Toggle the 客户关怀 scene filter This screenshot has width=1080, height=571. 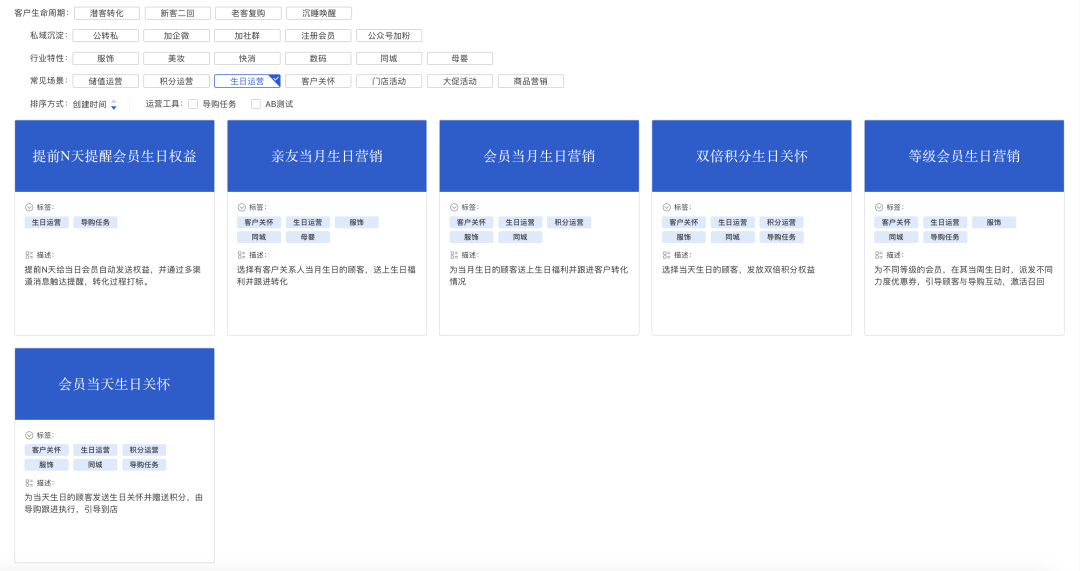pyautogui.click(x=318, y=81)
